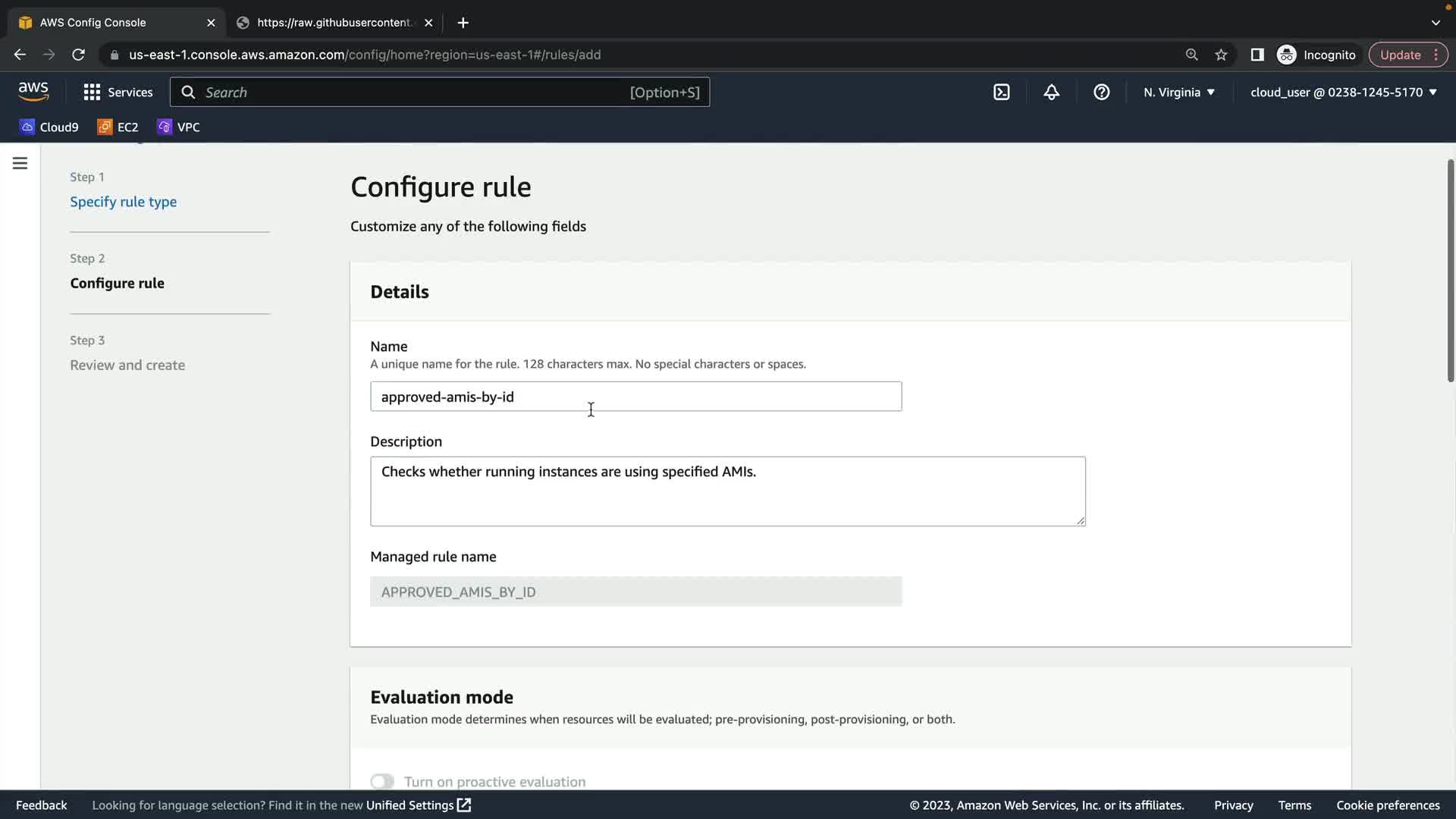This screenshot has width=1456, height=819.
Task: Go back to Specify rule type step
Action: click(x=123, y=202)
